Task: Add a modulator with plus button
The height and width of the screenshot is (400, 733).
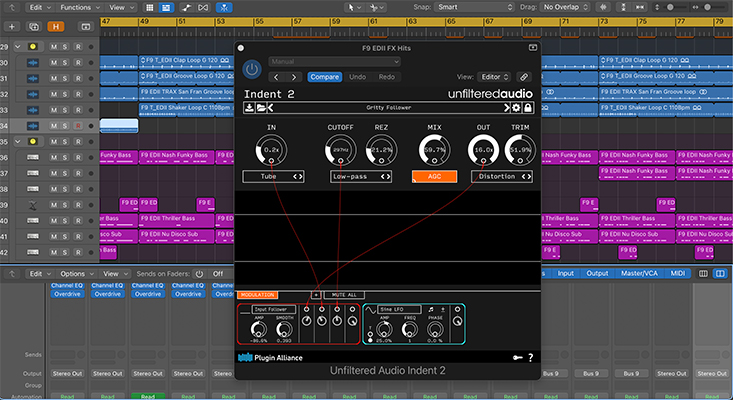Action: 316,295
